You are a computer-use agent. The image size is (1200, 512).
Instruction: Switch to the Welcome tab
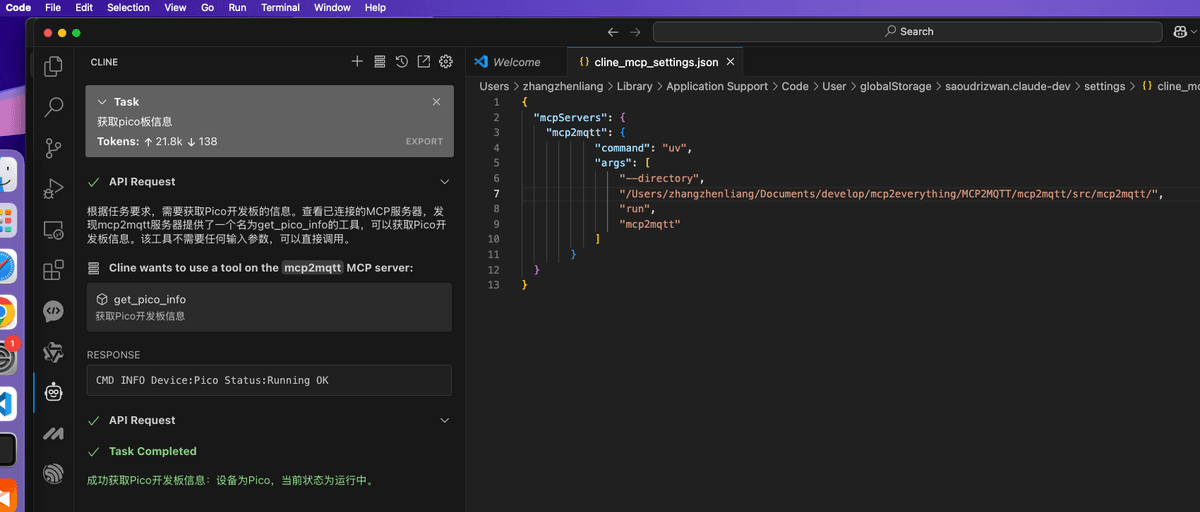click(x=507, y=62)
